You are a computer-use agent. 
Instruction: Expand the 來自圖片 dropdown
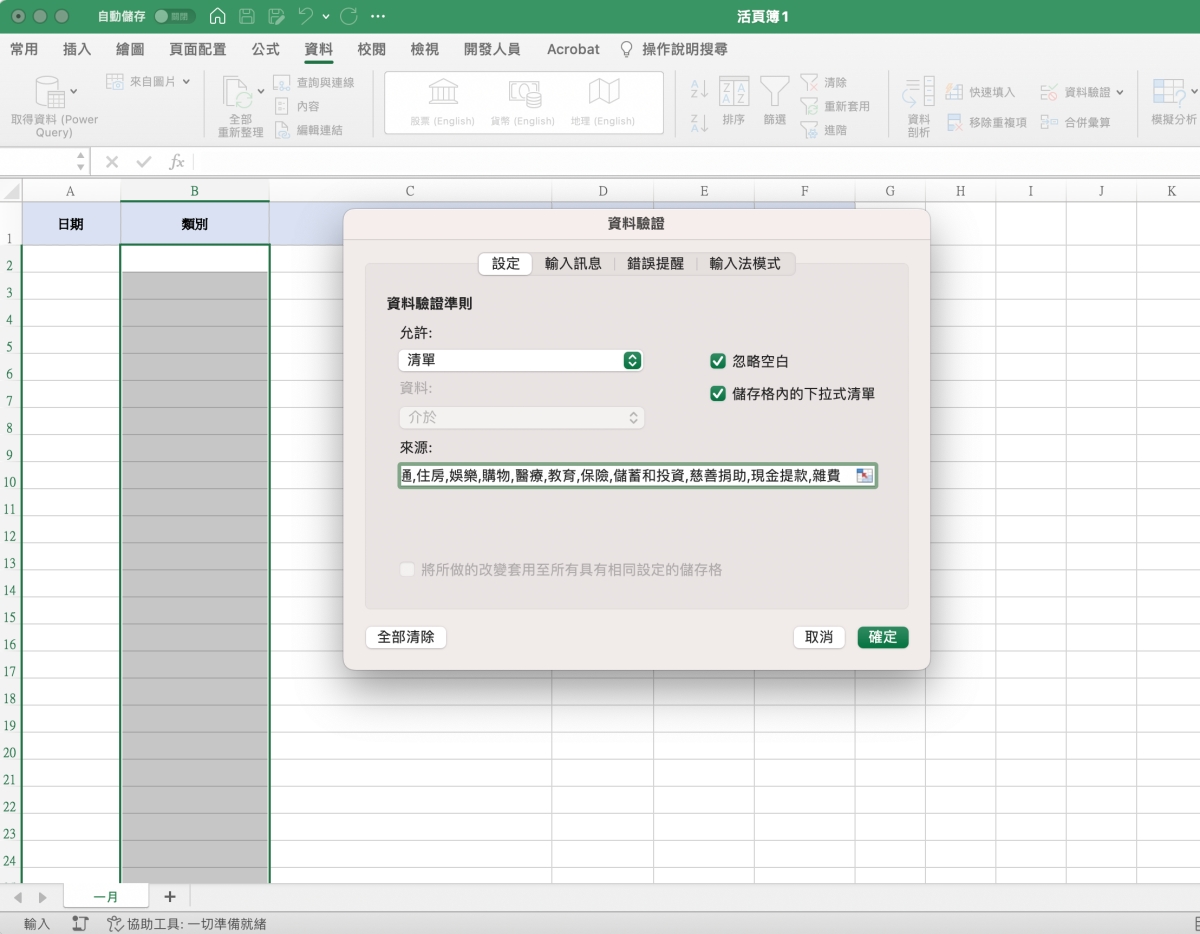(186, 82)
